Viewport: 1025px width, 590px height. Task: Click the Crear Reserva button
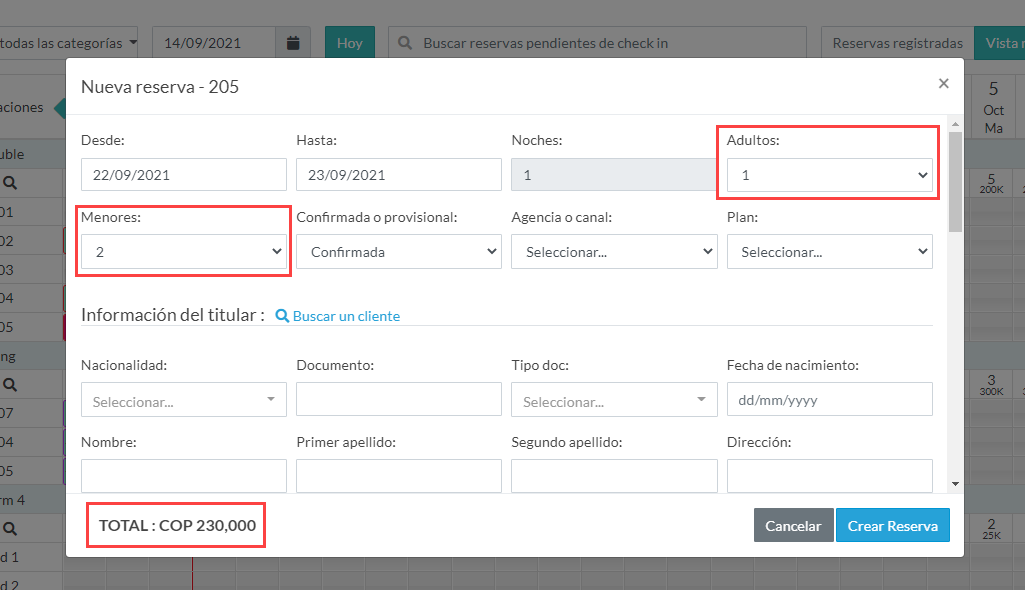pyautogui.click(x=892, y=525)
